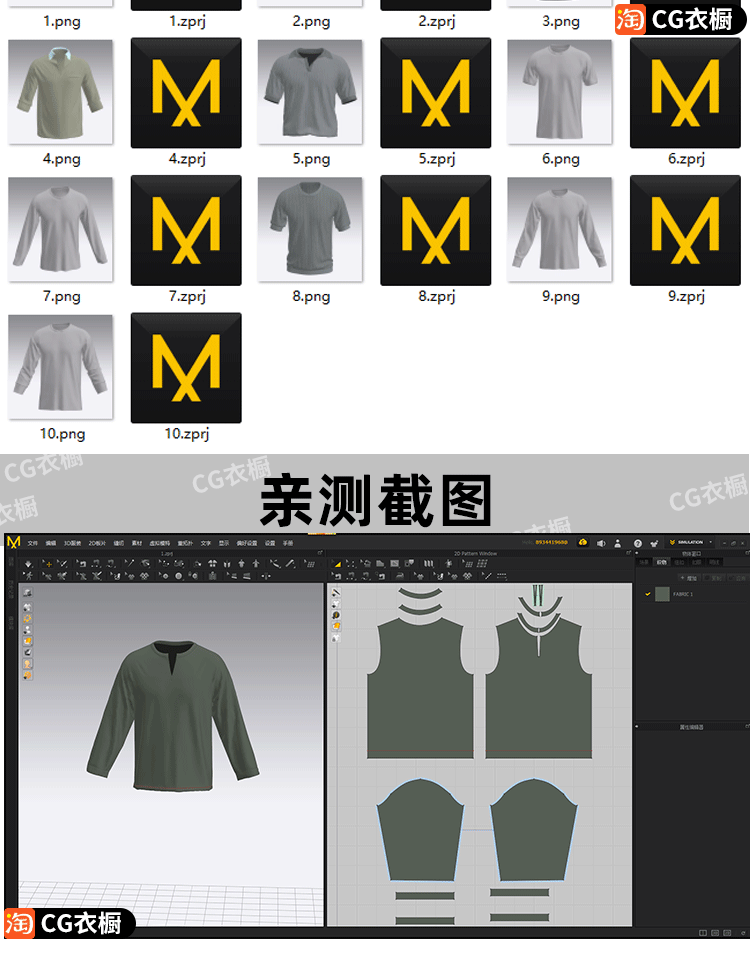Select the 6.zprj project file icon

(x=685, y=92)
